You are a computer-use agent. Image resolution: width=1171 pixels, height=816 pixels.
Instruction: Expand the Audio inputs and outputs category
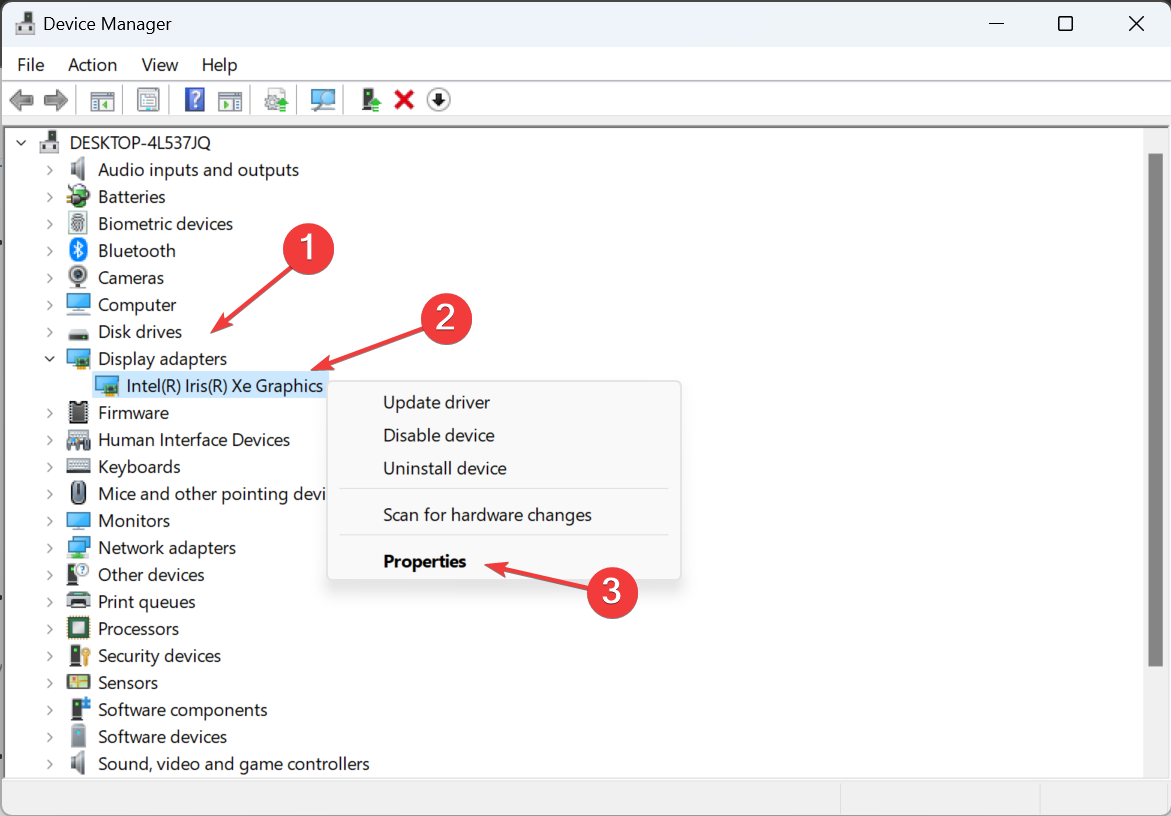pyautogui.click(x=49, y=170)
